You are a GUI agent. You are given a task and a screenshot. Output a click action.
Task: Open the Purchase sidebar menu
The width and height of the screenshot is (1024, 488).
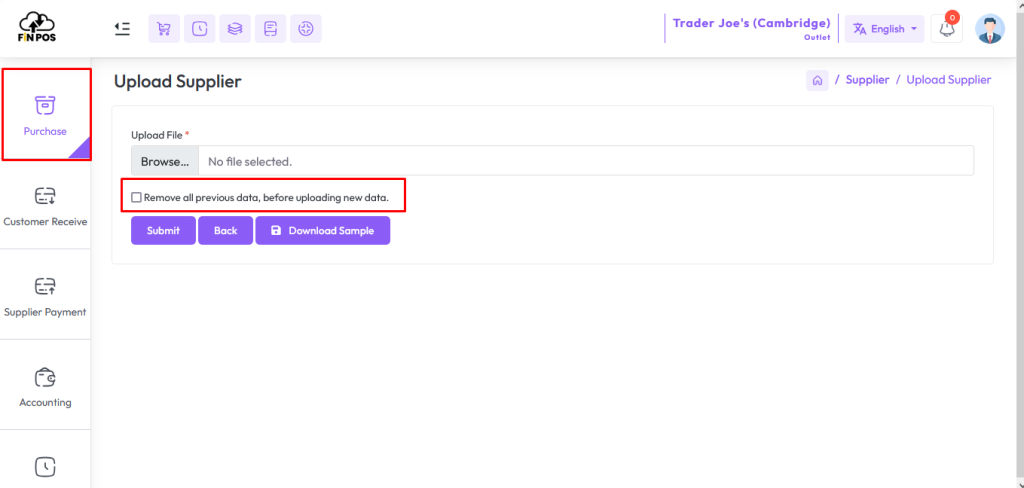tap(46, 114)
